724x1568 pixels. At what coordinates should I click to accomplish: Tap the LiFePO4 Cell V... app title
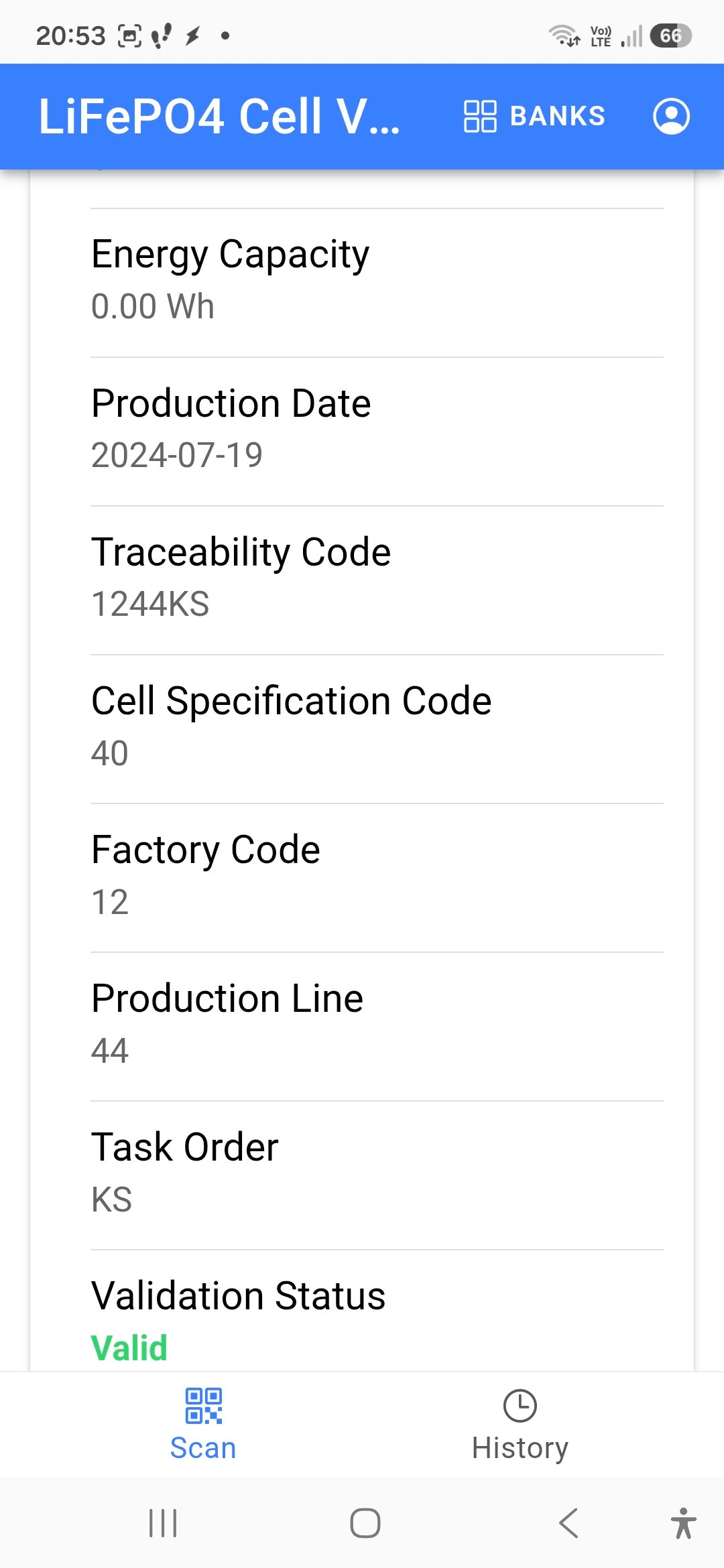click(219, 116)
